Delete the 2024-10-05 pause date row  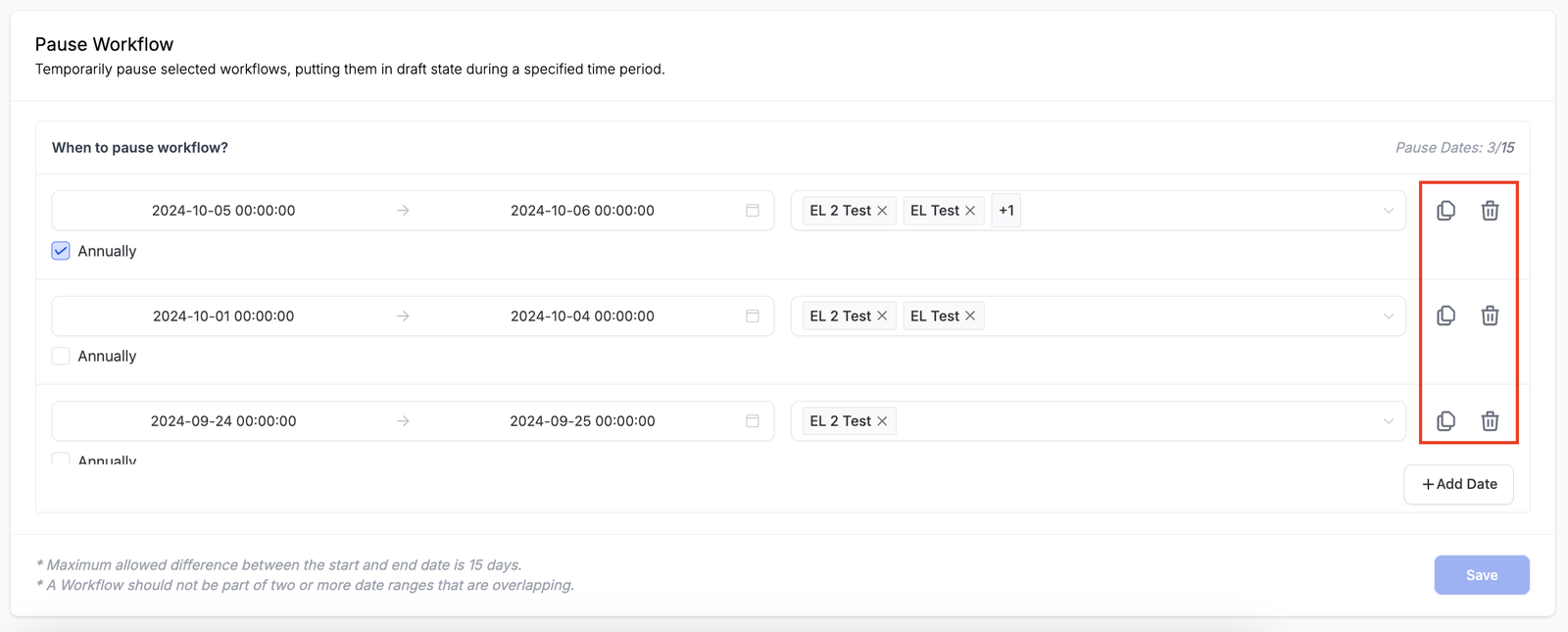coord(1490,211)
